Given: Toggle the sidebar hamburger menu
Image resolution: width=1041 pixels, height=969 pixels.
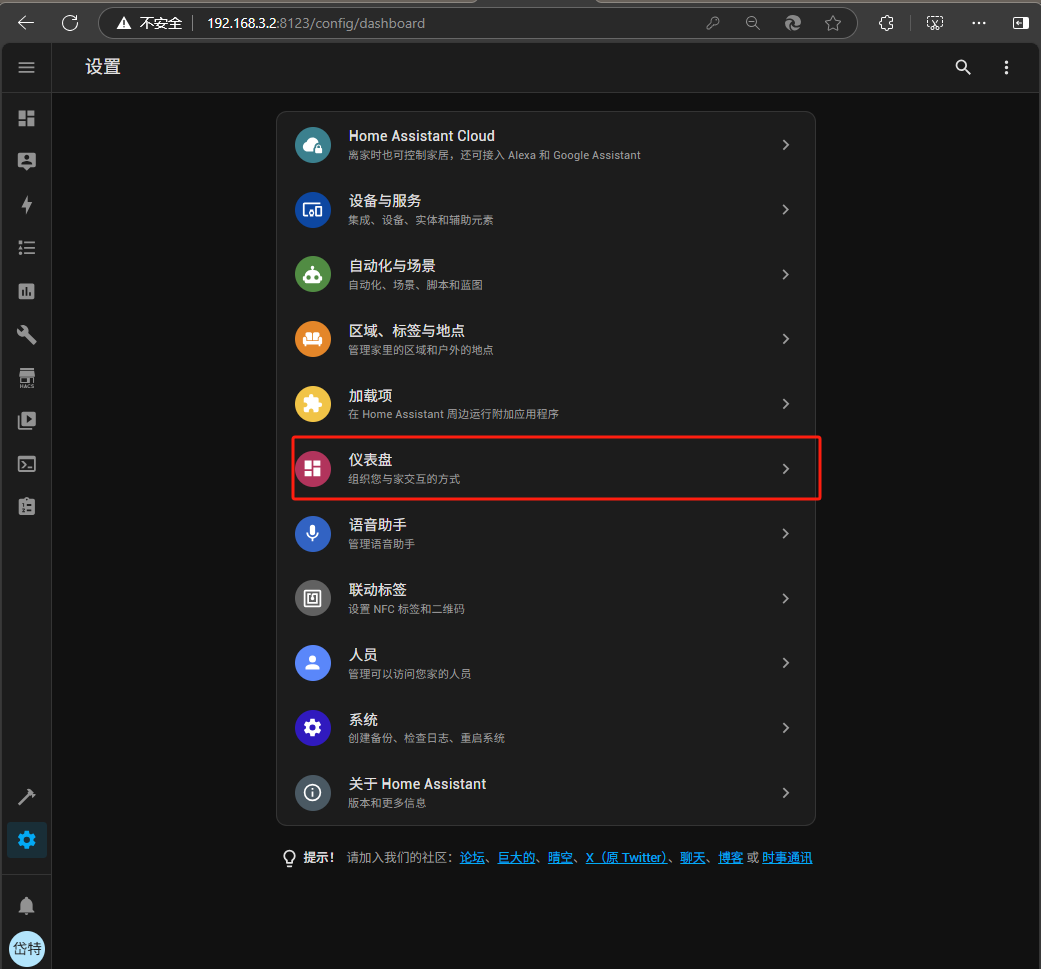Looking at the screenshot, I should click(x=27, y=67).
